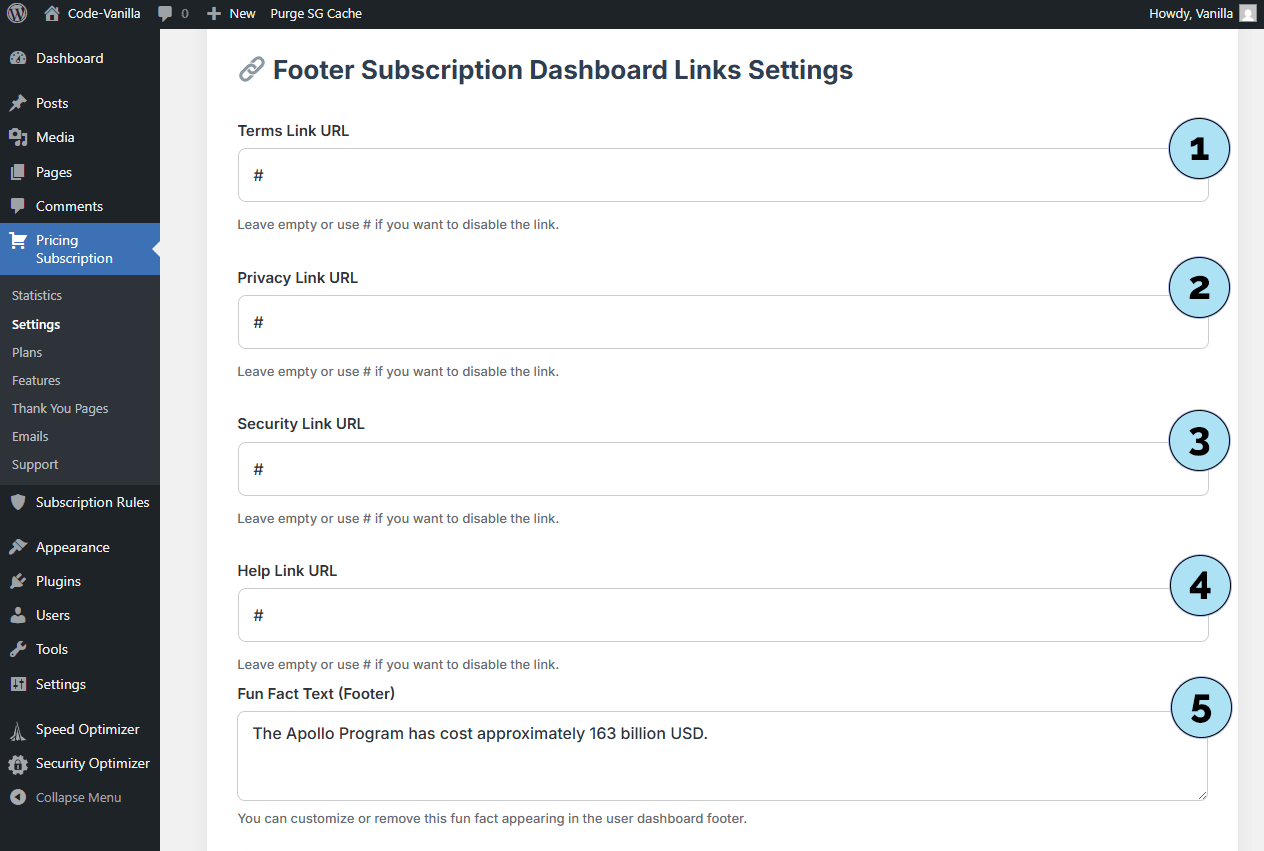The height and width of the screenshot is (851, 1264).
Task: Open Media via its sidebar icon
Action: click(x=18, y=137)
